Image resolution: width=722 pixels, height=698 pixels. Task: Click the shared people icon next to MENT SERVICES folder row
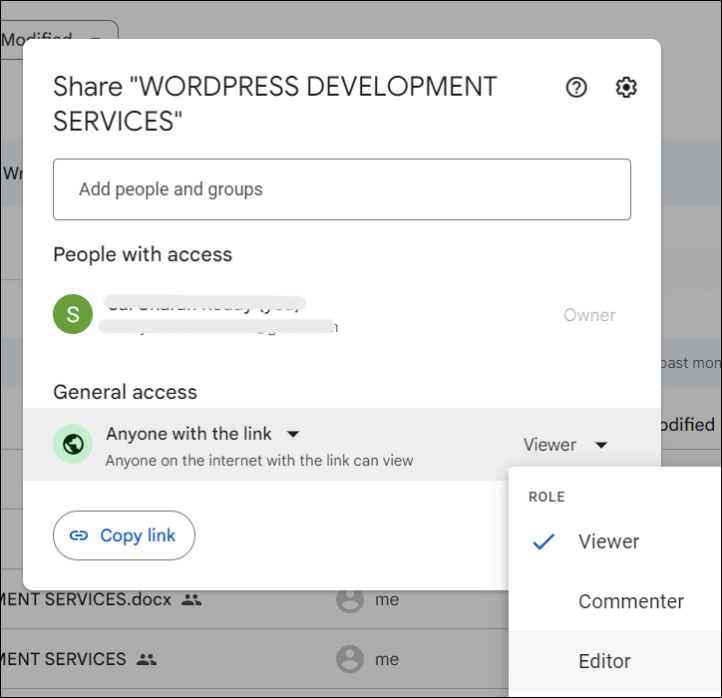click(146, 659)
